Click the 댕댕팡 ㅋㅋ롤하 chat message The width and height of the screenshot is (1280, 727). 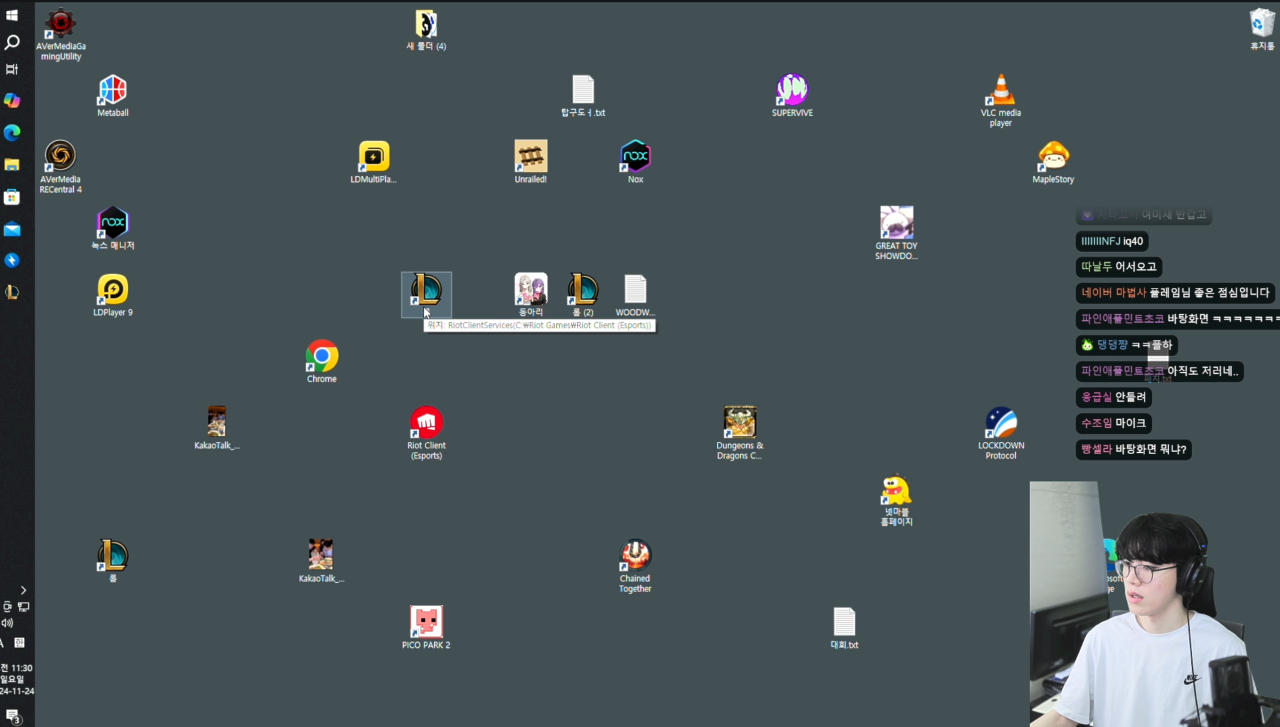click(1126, 345)
